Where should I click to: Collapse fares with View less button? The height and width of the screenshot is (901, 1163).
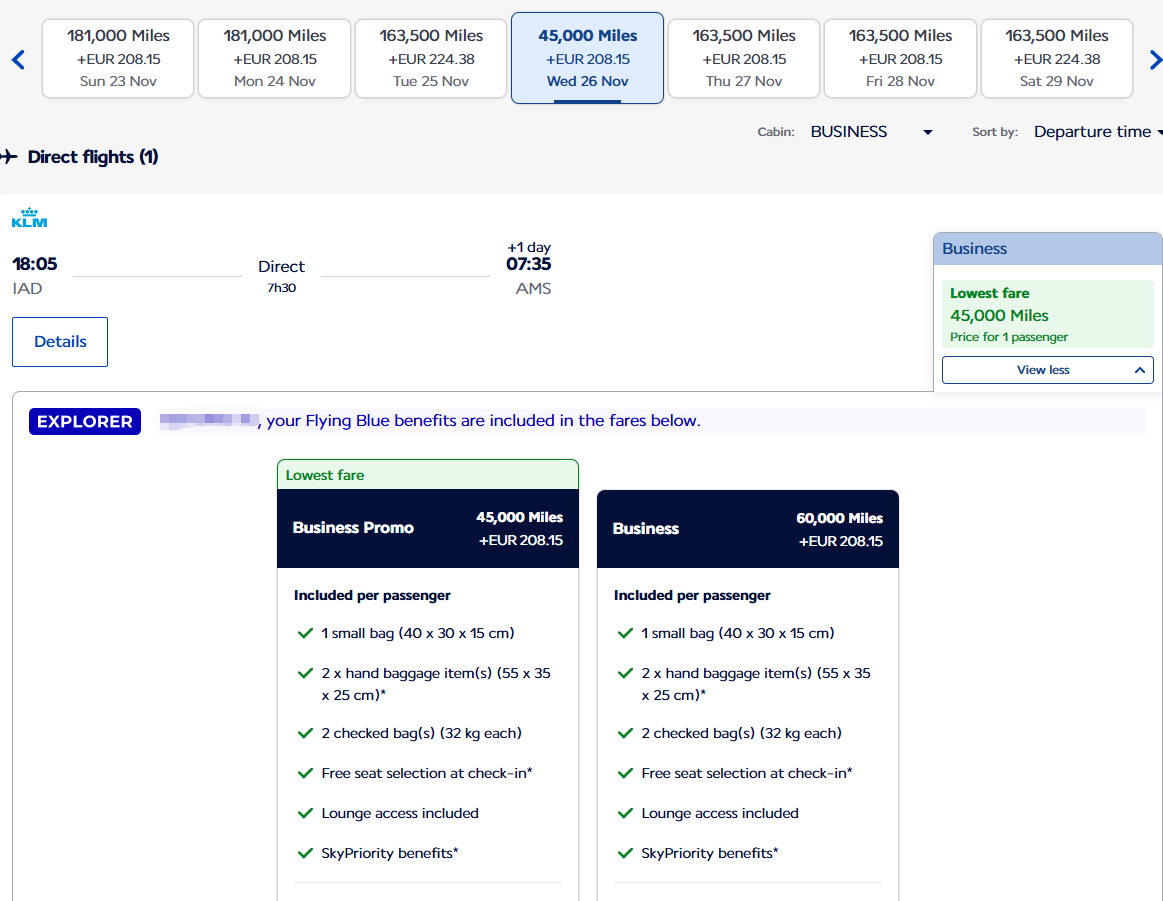[x=1047, y=370]
